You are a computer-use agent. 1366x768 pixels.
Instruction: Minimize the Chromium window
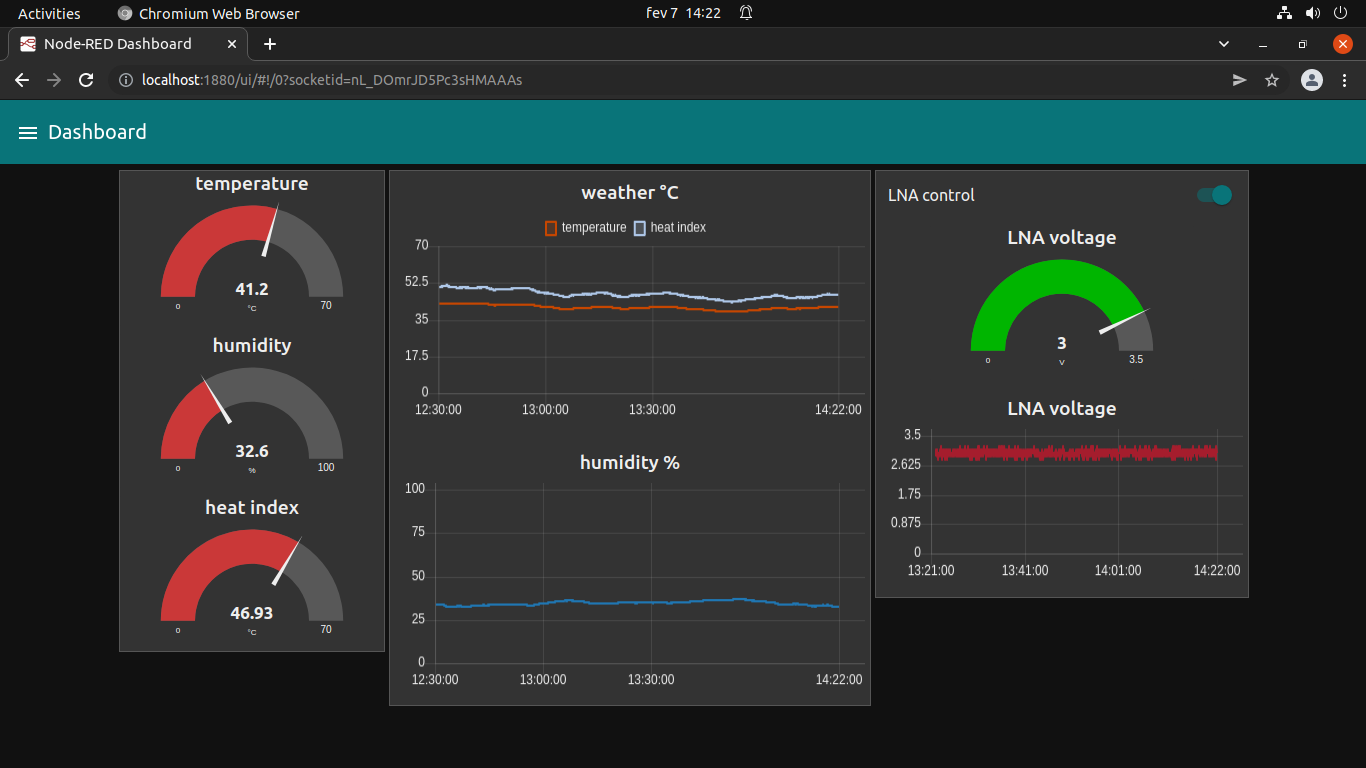[1263, 44]
